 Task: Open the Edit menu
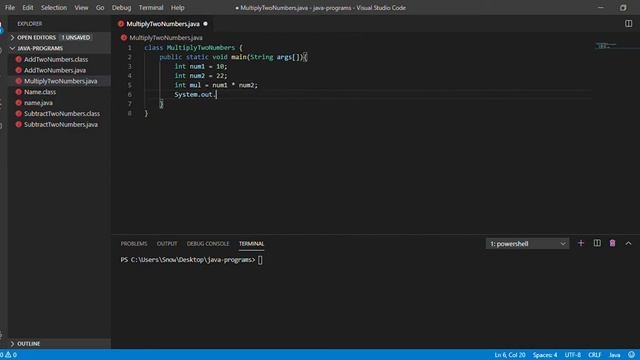click(x=28, y=7)
